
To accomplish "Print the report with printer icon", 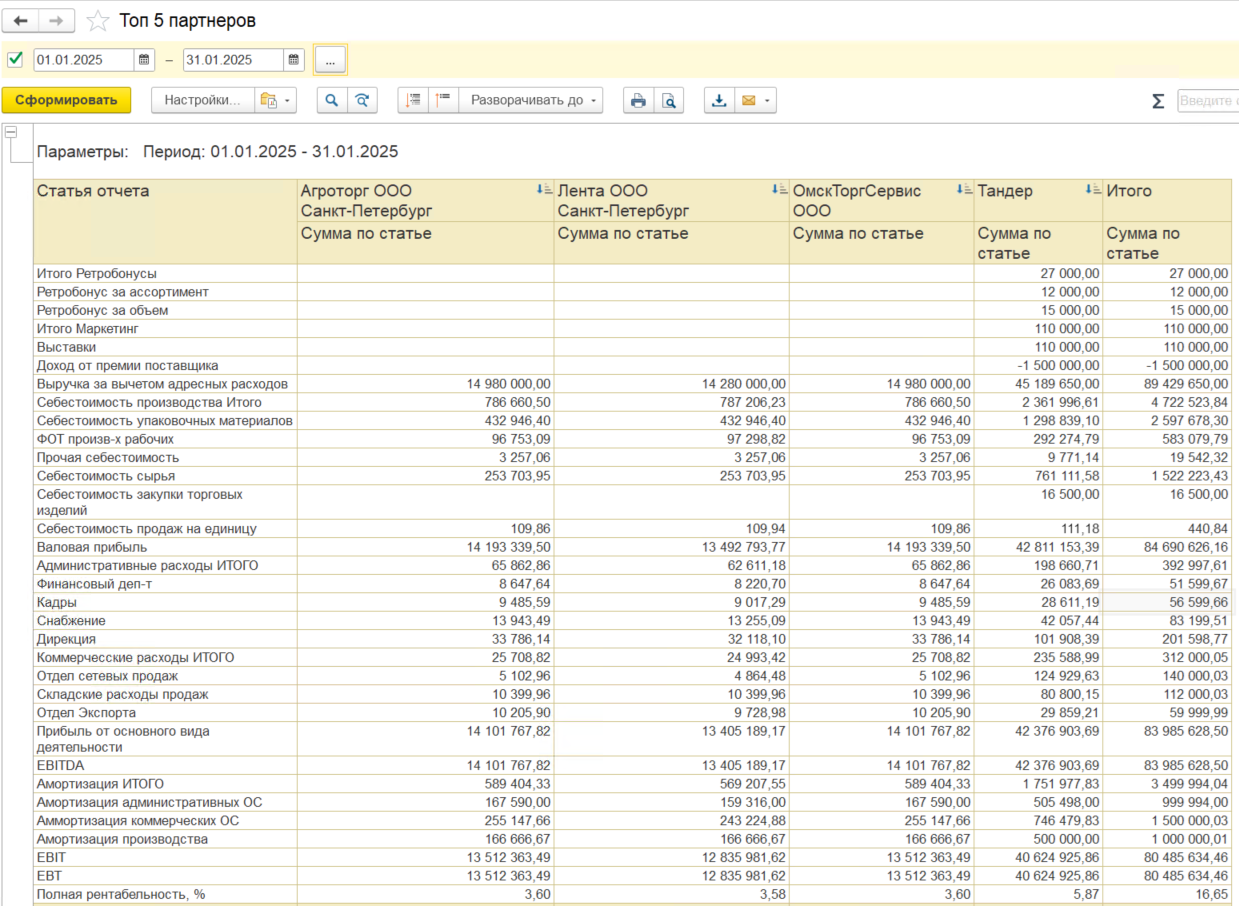I will point(638,100).
